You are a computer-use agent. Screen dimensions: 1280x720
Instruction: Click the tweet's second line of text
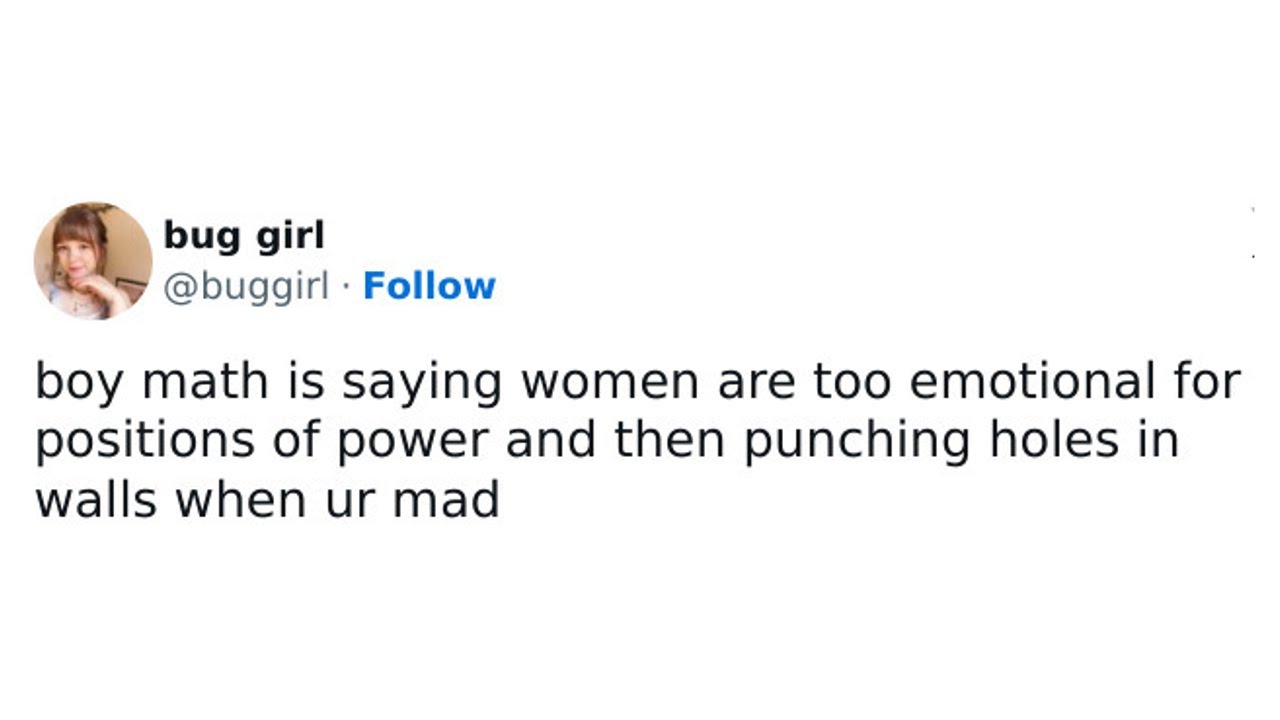[x=607, y=441]
